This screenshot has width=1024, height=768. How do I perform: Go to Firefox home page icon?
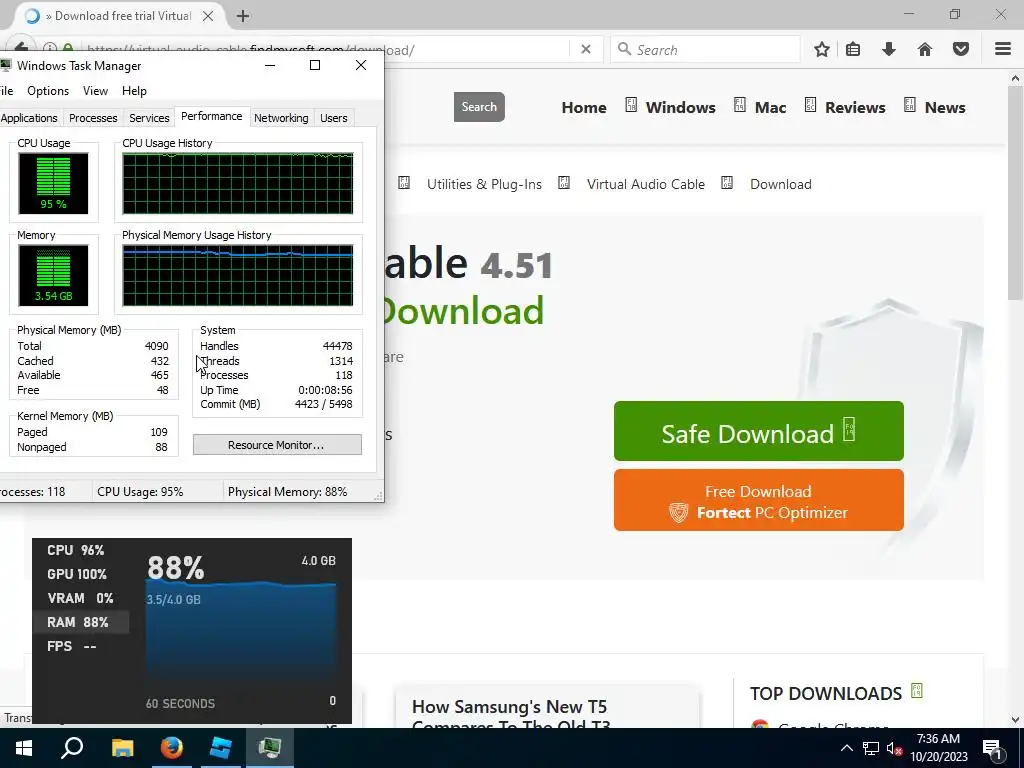[925, 50]
